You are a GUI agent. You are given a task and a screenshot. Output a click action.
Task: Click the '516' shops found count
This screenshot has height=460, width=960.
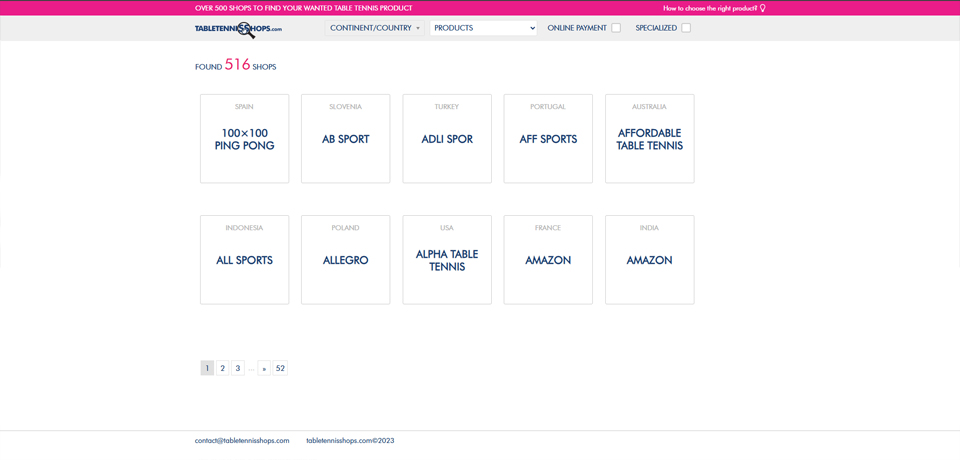(238, 64)
